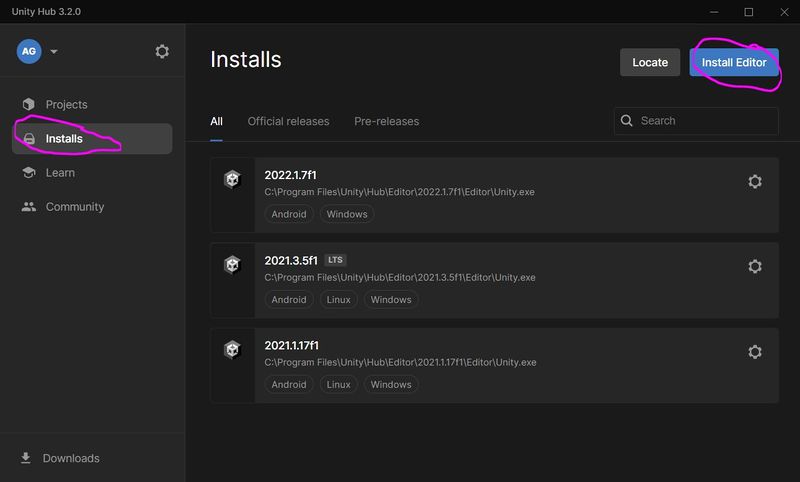Click the Downloads arrow icon
Screen dimensions: 800x482
click(x=26, y=458)
